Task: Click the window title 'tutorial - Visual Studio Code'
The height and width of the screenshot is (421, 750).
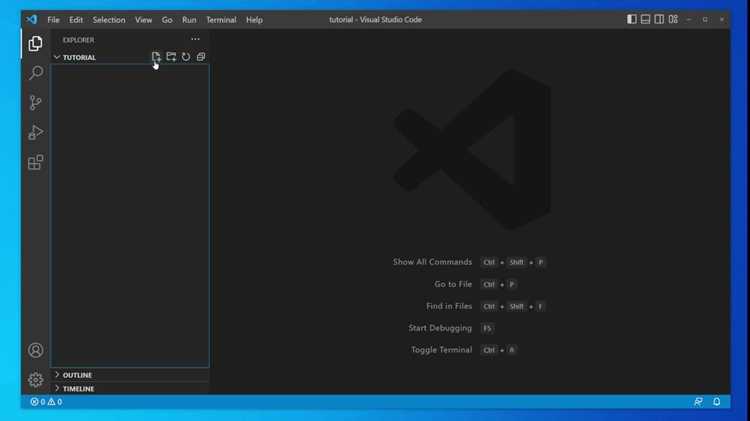Action: (x=375, y=20)
